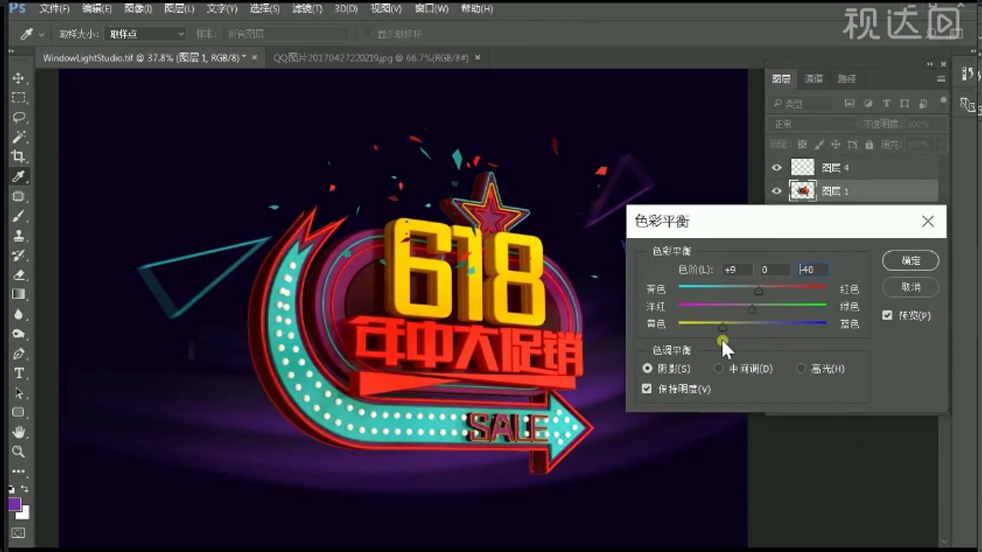Filter layers by smart object icon
The width and height of the screenshot is (982, 552).
click(x=923, y=103)
